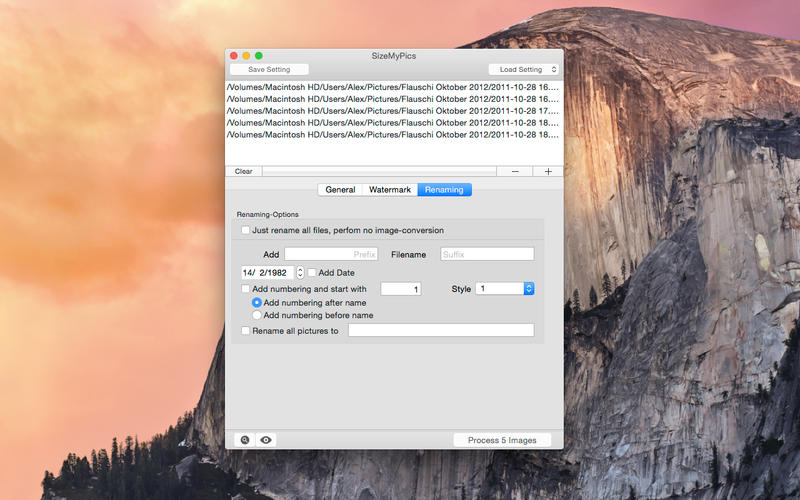
Task: Click the eye preview icon button
Action: [266, 440]
